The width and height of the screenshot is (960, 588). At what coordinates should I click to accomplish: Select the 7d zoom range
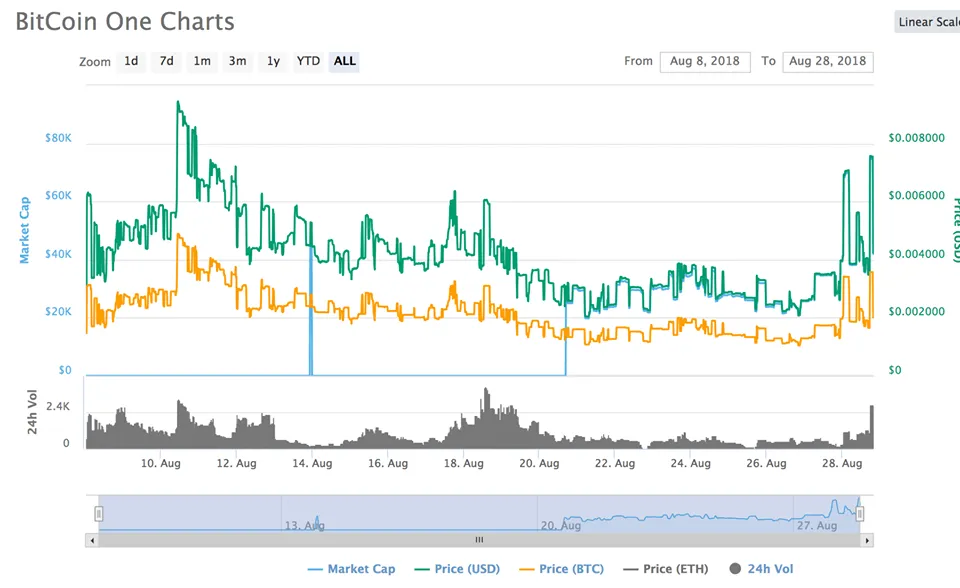point(167,61)
